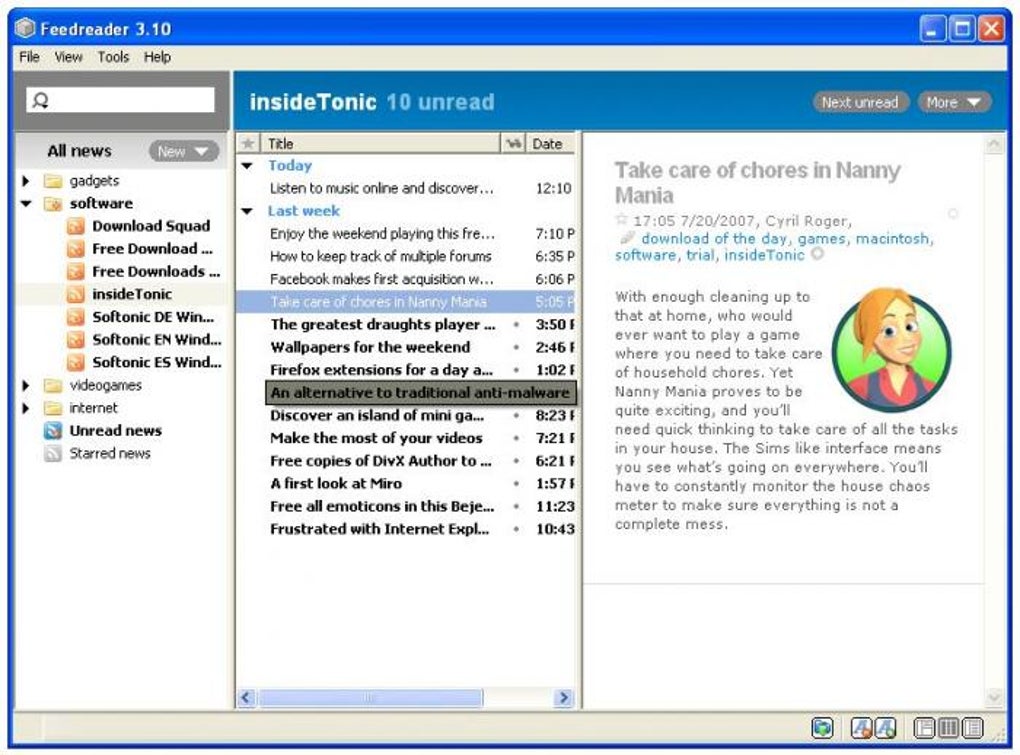Open the View menu
Viewport: 1020px width, 755px height.
(68, 57)
